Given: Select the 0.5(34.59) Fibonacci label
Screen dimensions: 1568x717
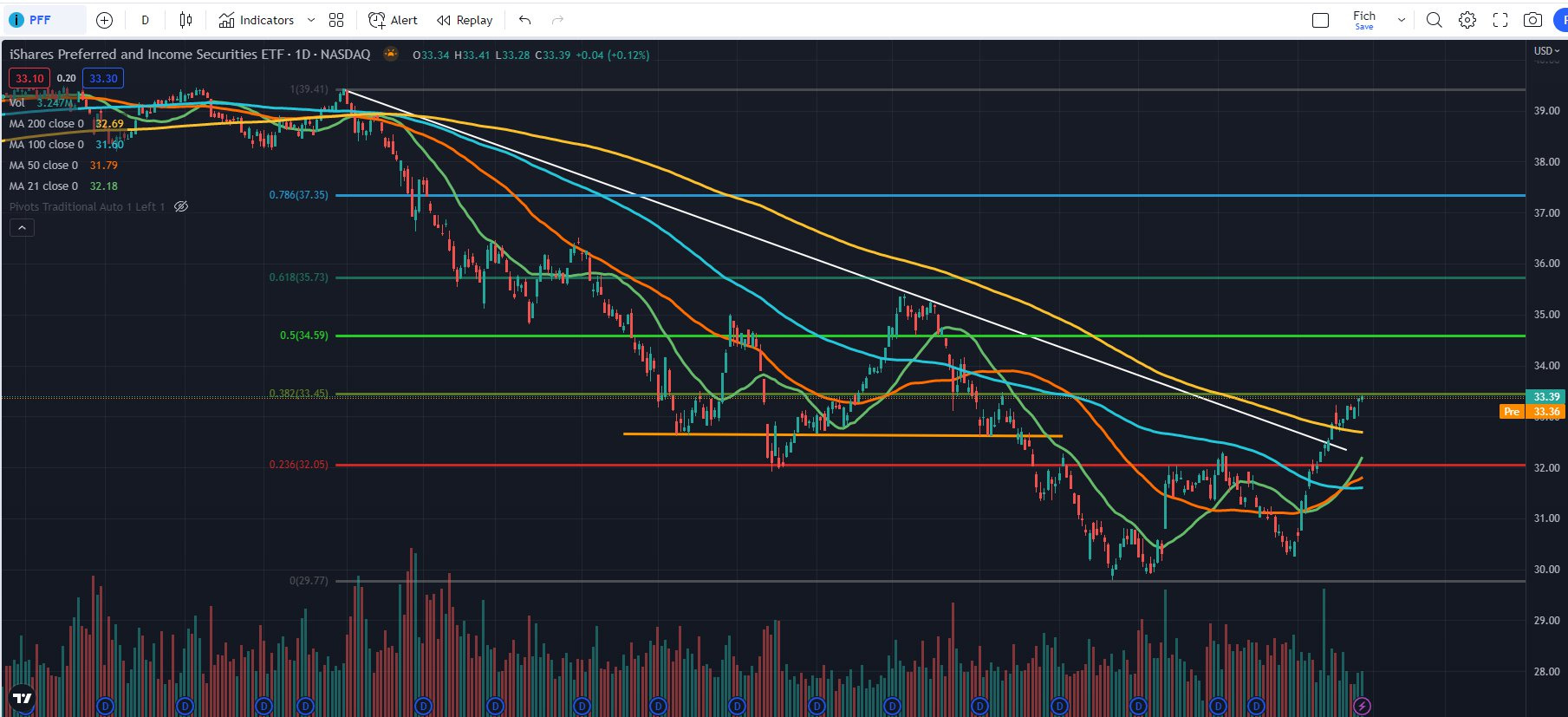Looking at the screenshot, I should point(303,336).
